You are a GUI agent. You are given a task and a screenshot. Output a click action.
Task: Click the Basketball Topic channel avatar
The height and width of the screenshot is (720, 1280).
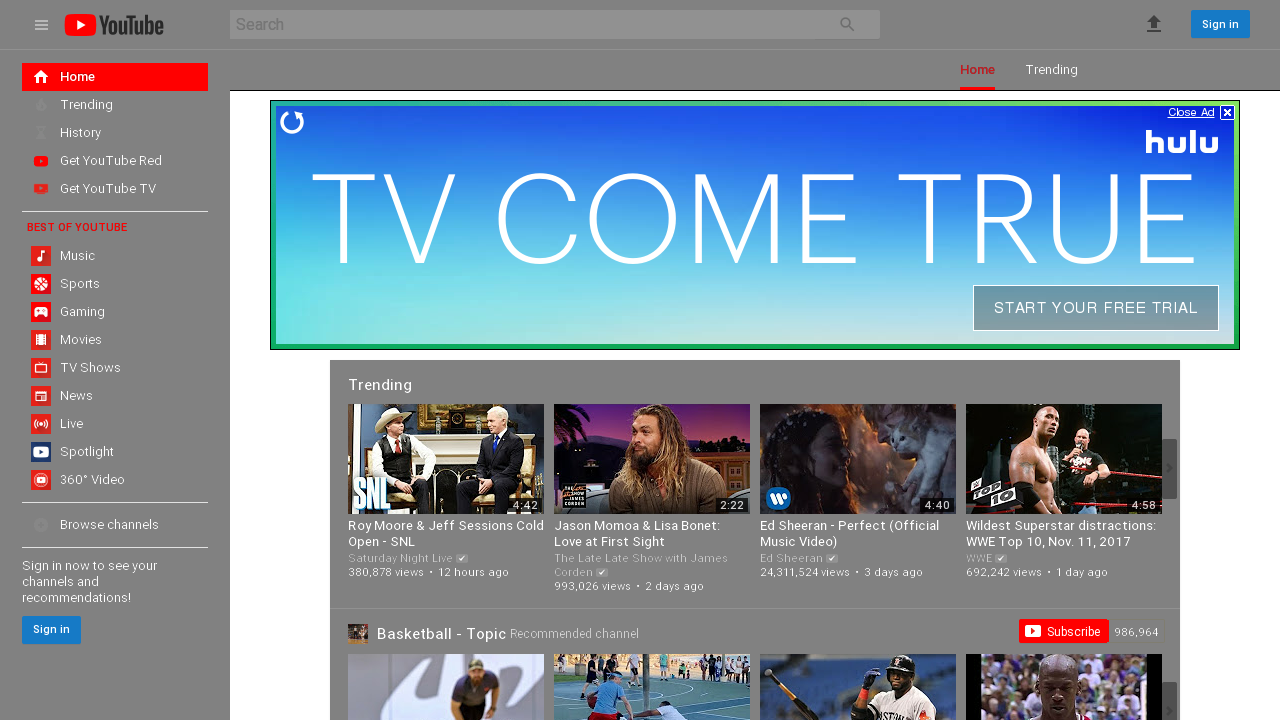(x=358, y=633)
